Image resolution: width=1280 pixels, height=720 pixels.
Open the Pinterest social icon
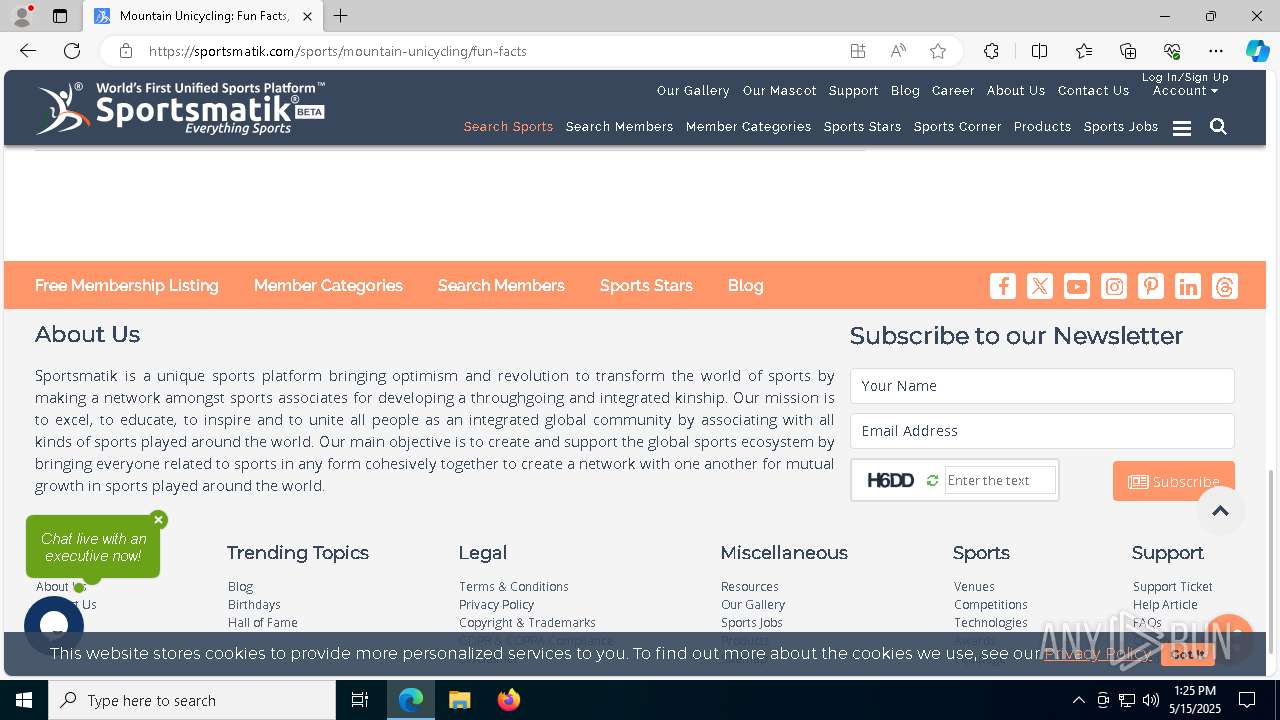click(x=1151, y=286)
